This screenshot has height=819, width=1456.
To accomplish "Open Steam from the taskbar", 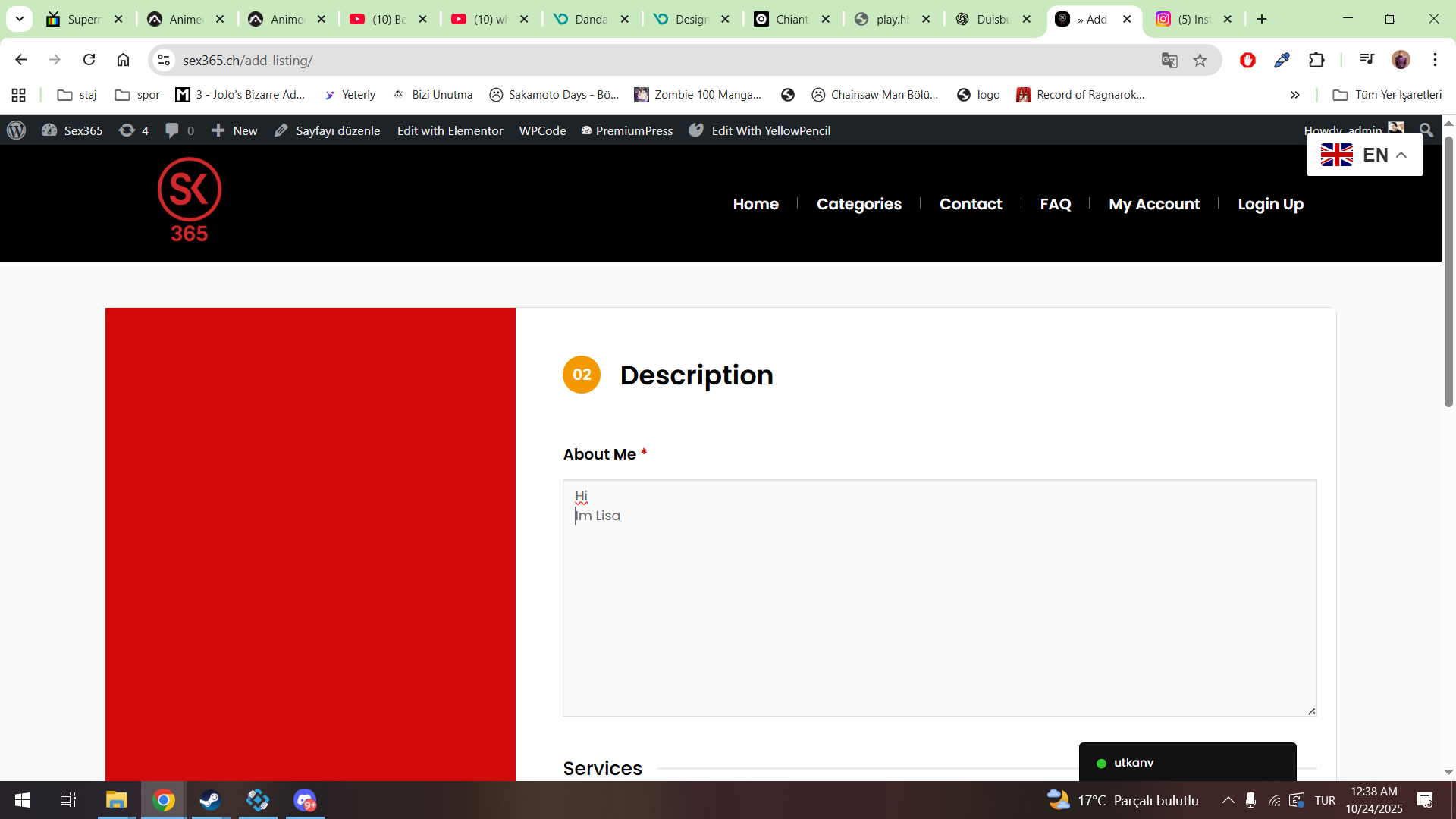I will [210, 800].
